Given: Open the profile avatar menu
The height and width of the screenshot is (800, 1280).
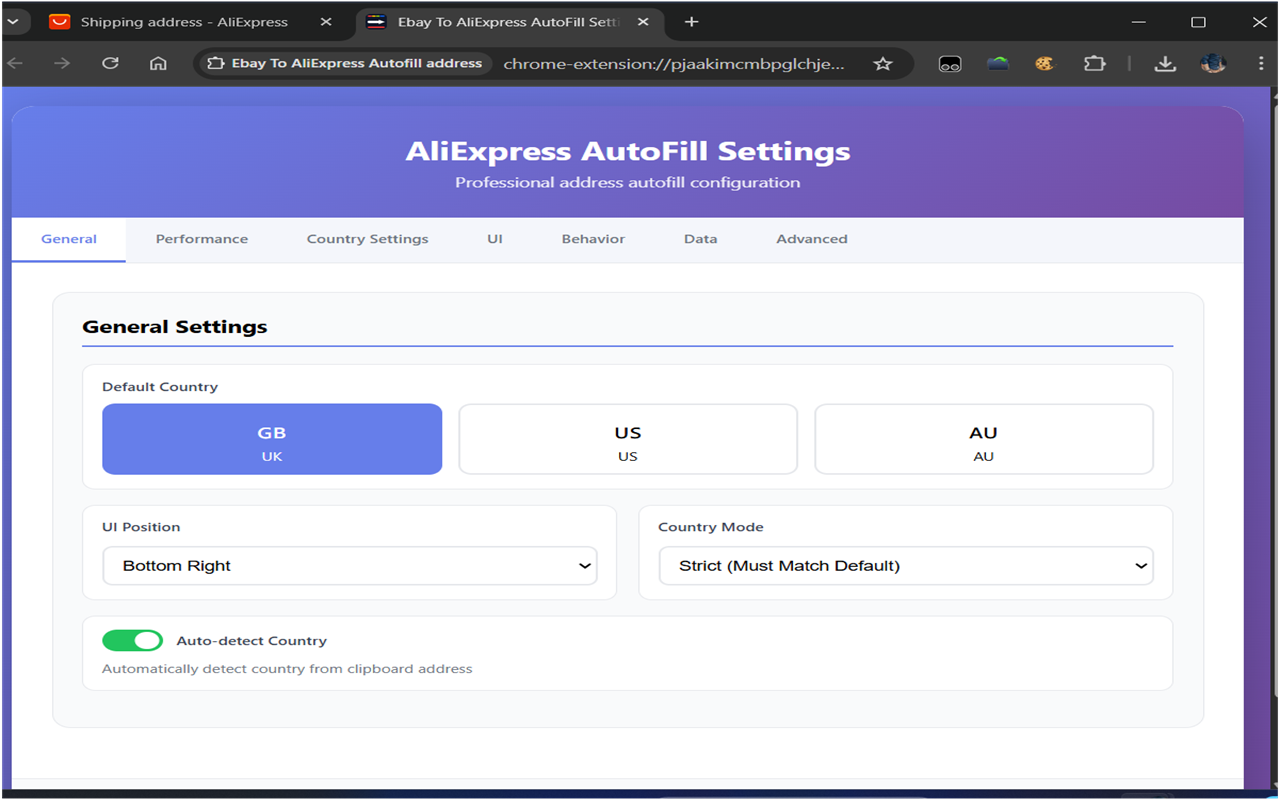Looking at the screenshot, I should (1213, 63).
